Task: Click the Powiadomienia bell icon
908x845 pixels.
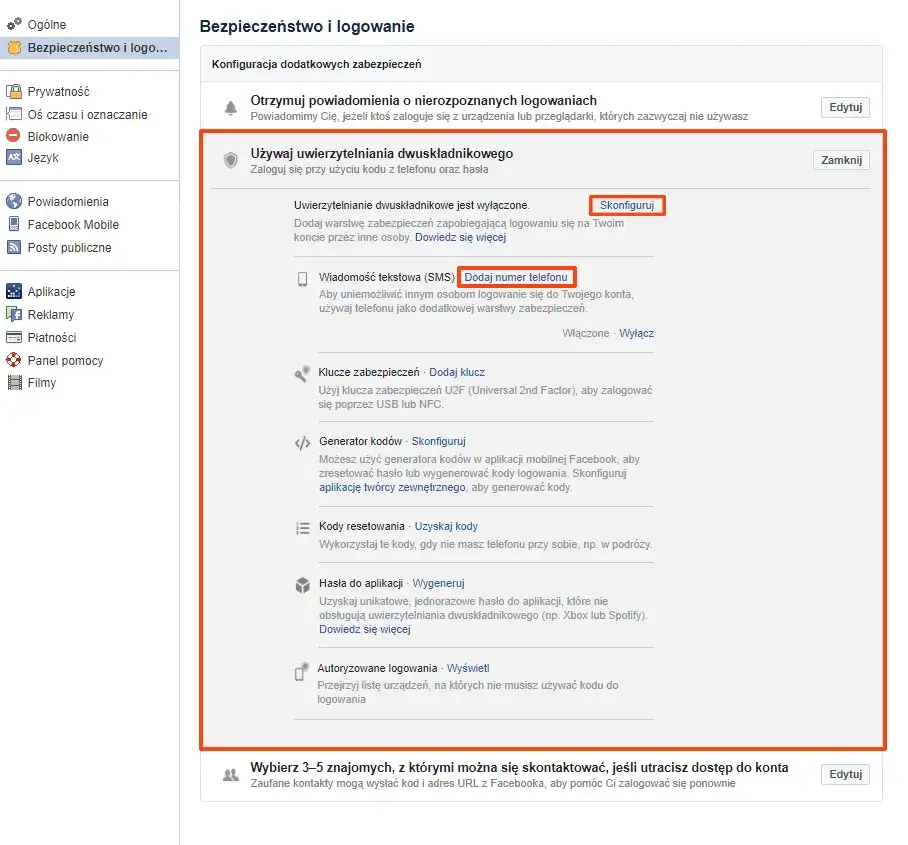Action: [x=13, y=201]
